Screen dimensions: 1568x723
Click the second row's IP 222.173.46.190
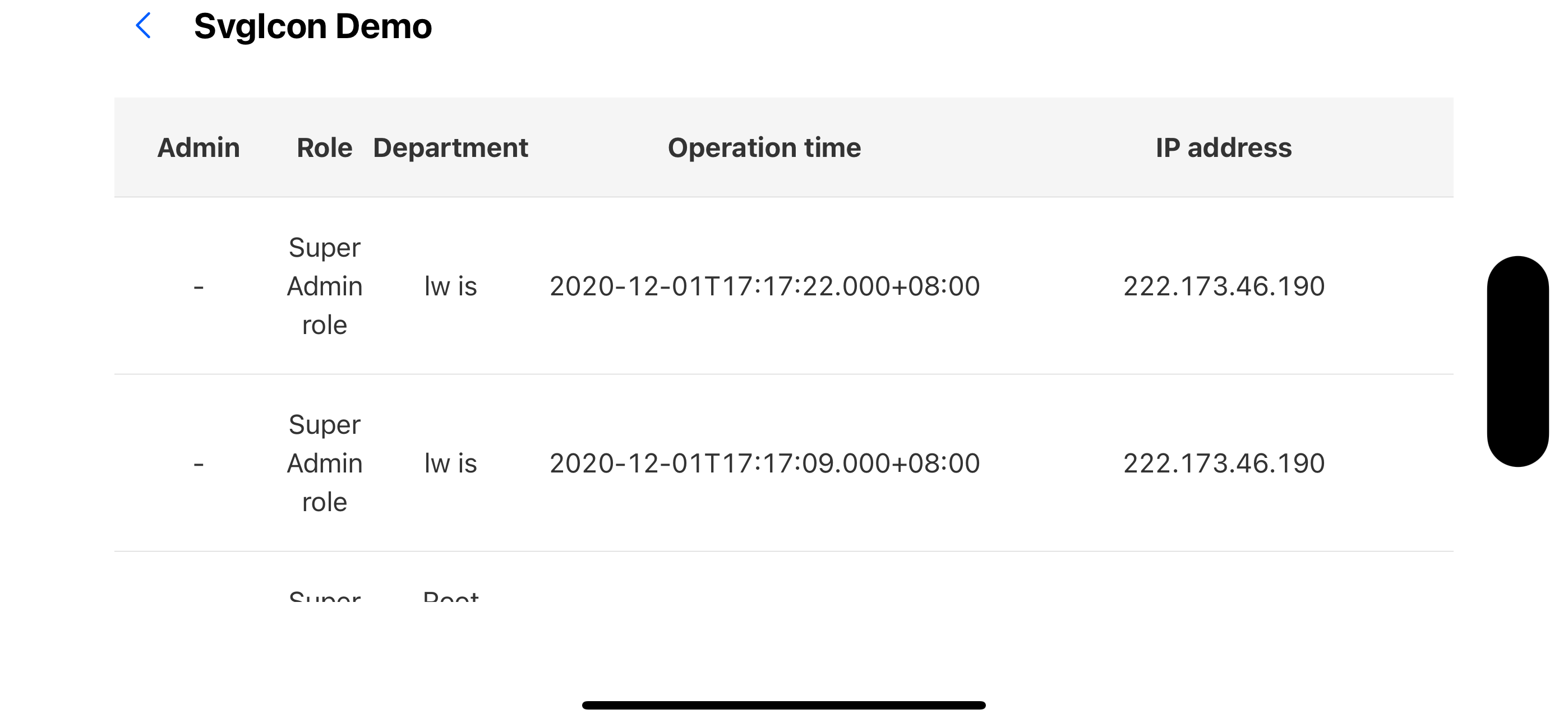coord(1224,464)
